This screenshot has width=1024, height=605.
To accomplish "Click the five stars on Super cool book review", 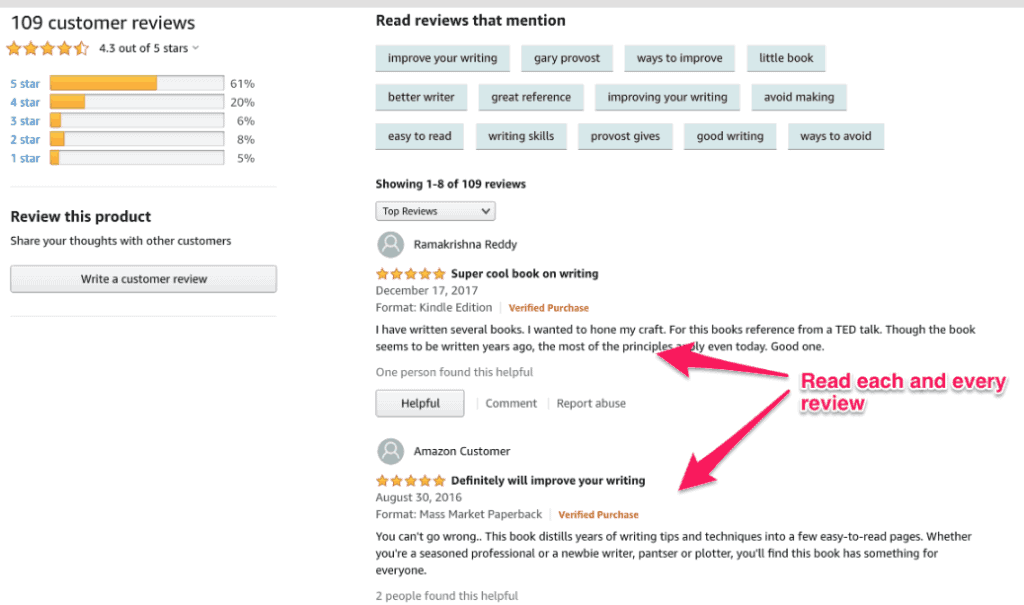I will click(x=410, y=273).
